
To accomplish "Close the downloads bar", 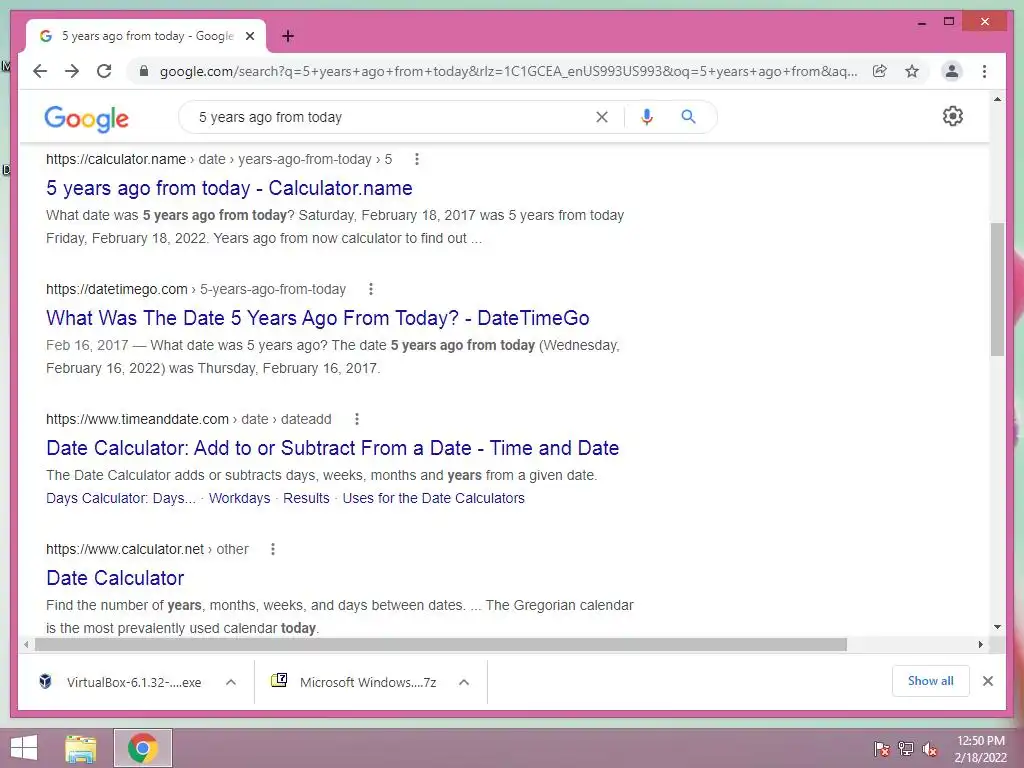I will point(988,681).
